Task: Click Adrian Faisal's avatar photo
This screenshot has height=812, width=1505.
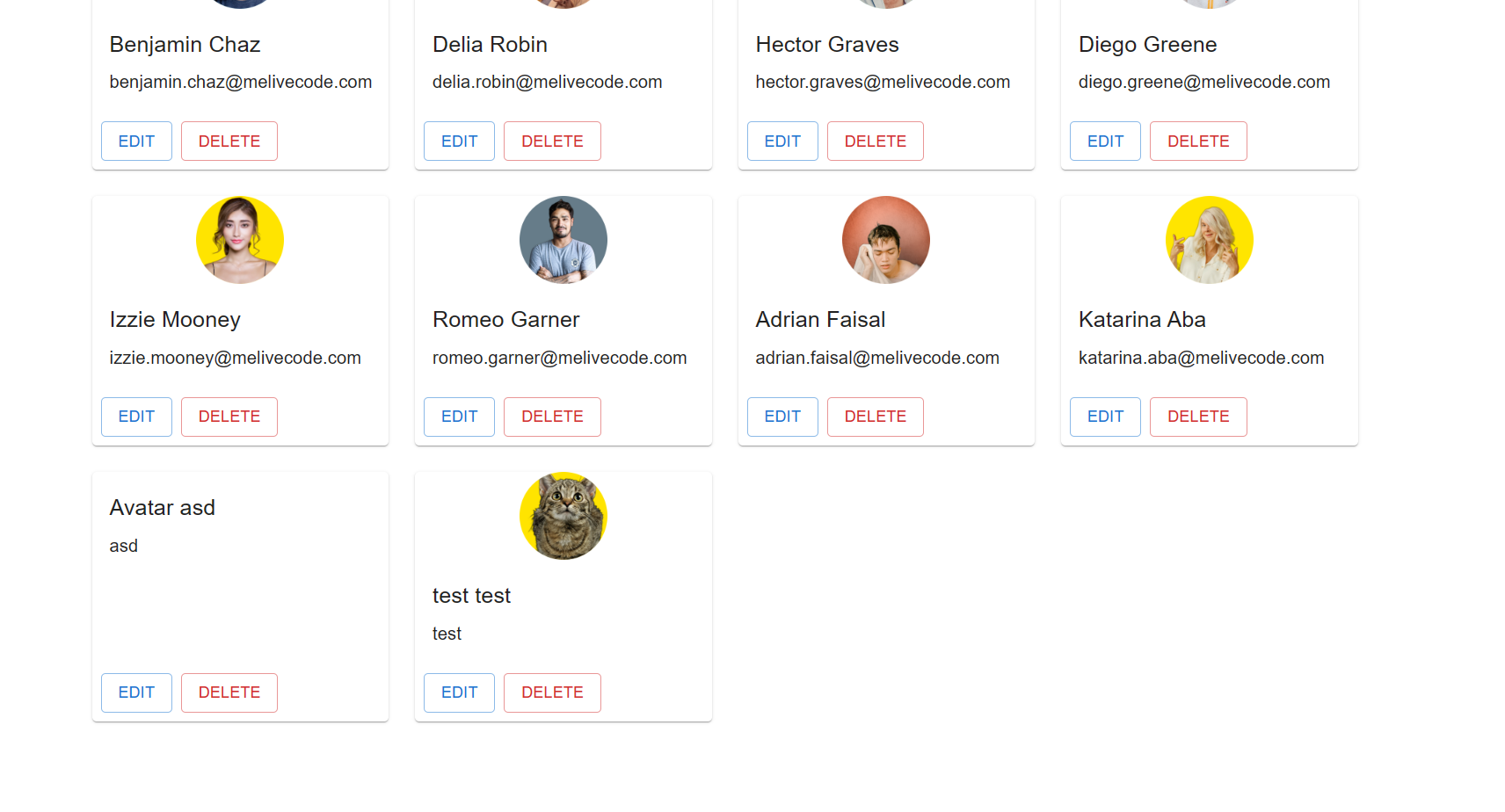Action: coord(886,240)
